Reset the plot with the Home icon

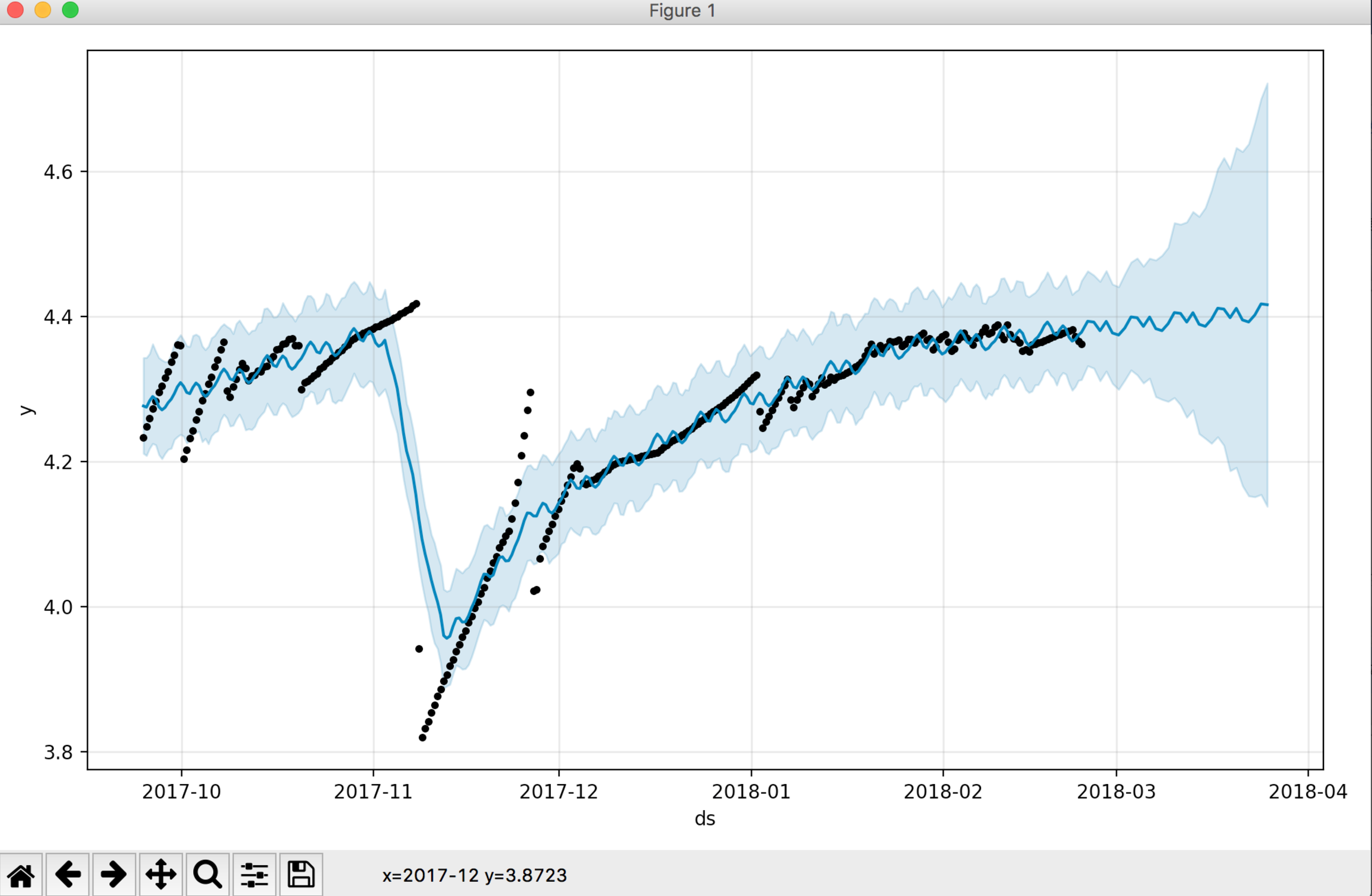coord(21,875)
